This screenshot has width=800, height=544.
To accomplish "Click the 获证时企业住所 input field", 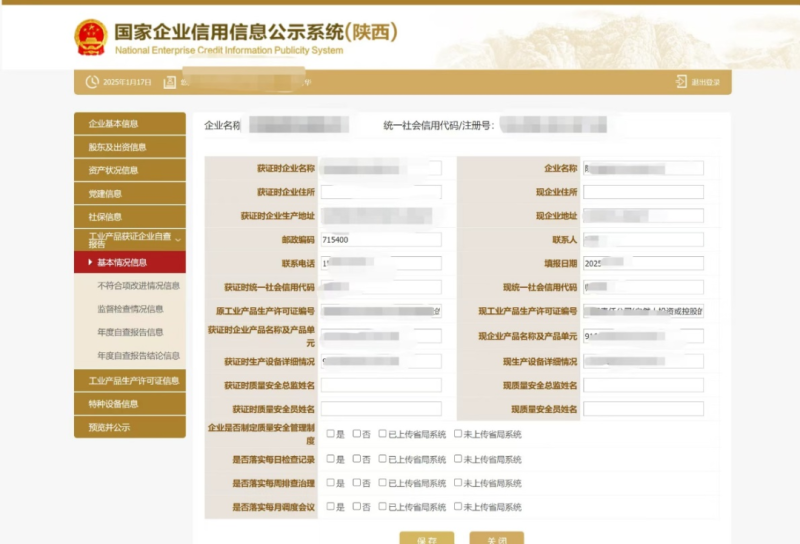I will (x=381, y=192).
